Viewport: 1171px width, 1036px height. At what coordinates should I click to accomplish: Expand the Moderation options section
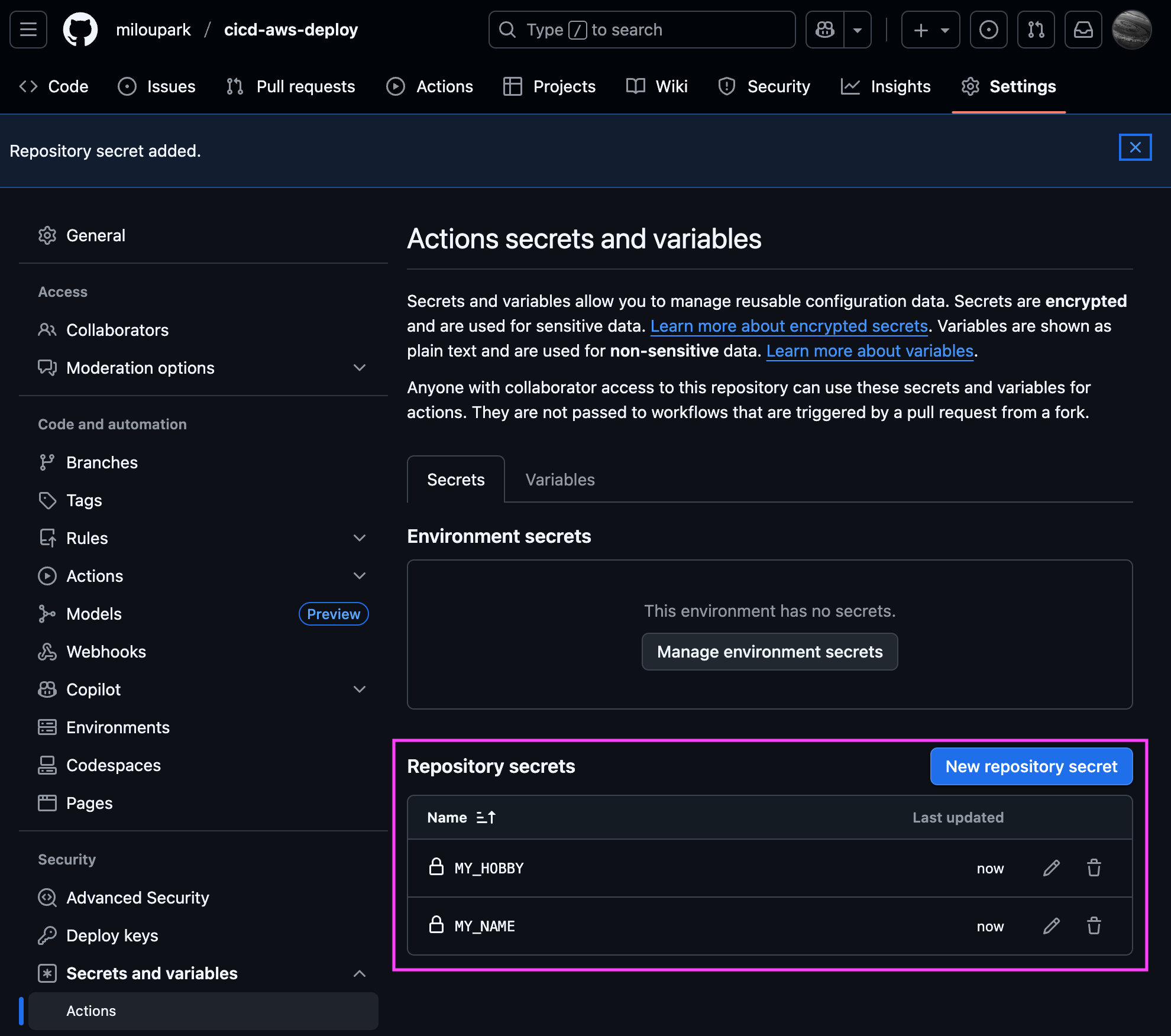click(359, 368)
